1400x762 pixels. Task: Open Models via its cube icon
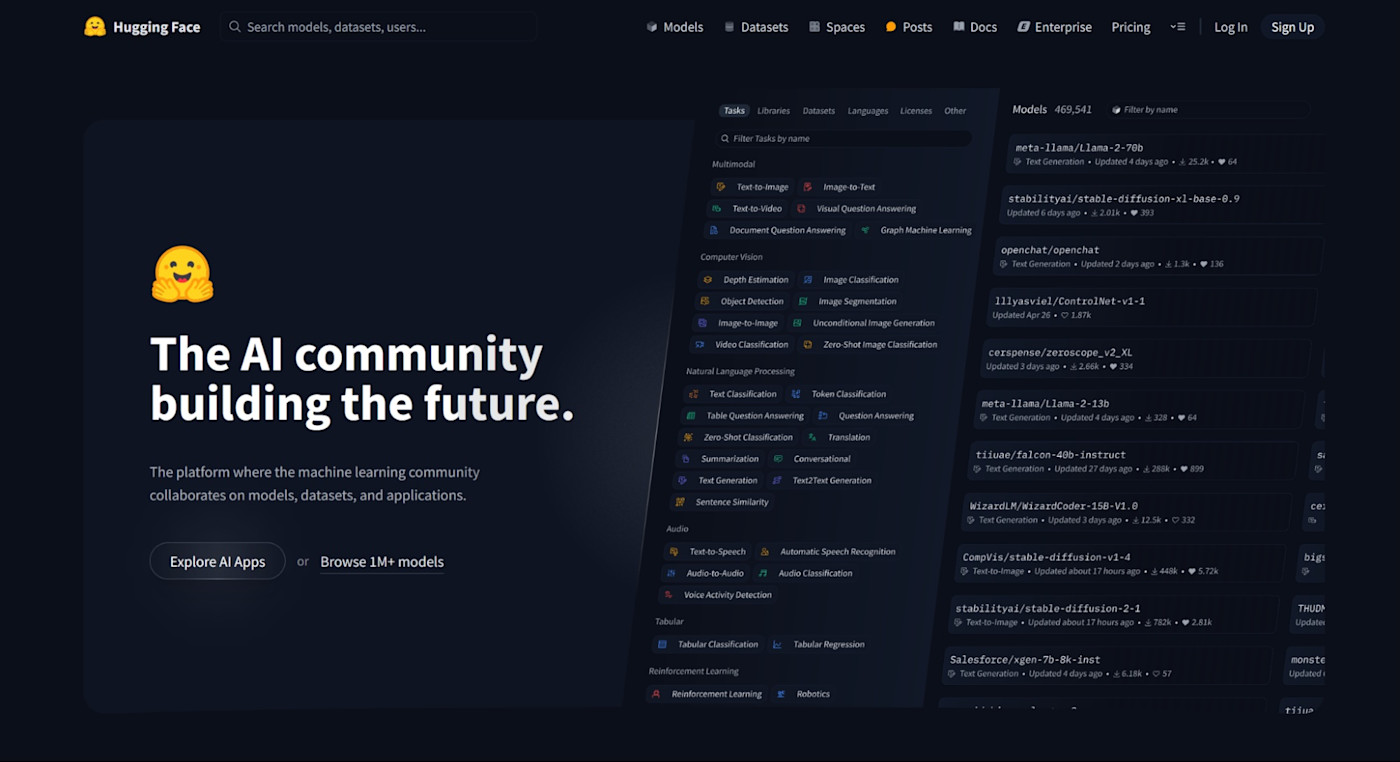point(652,27)
